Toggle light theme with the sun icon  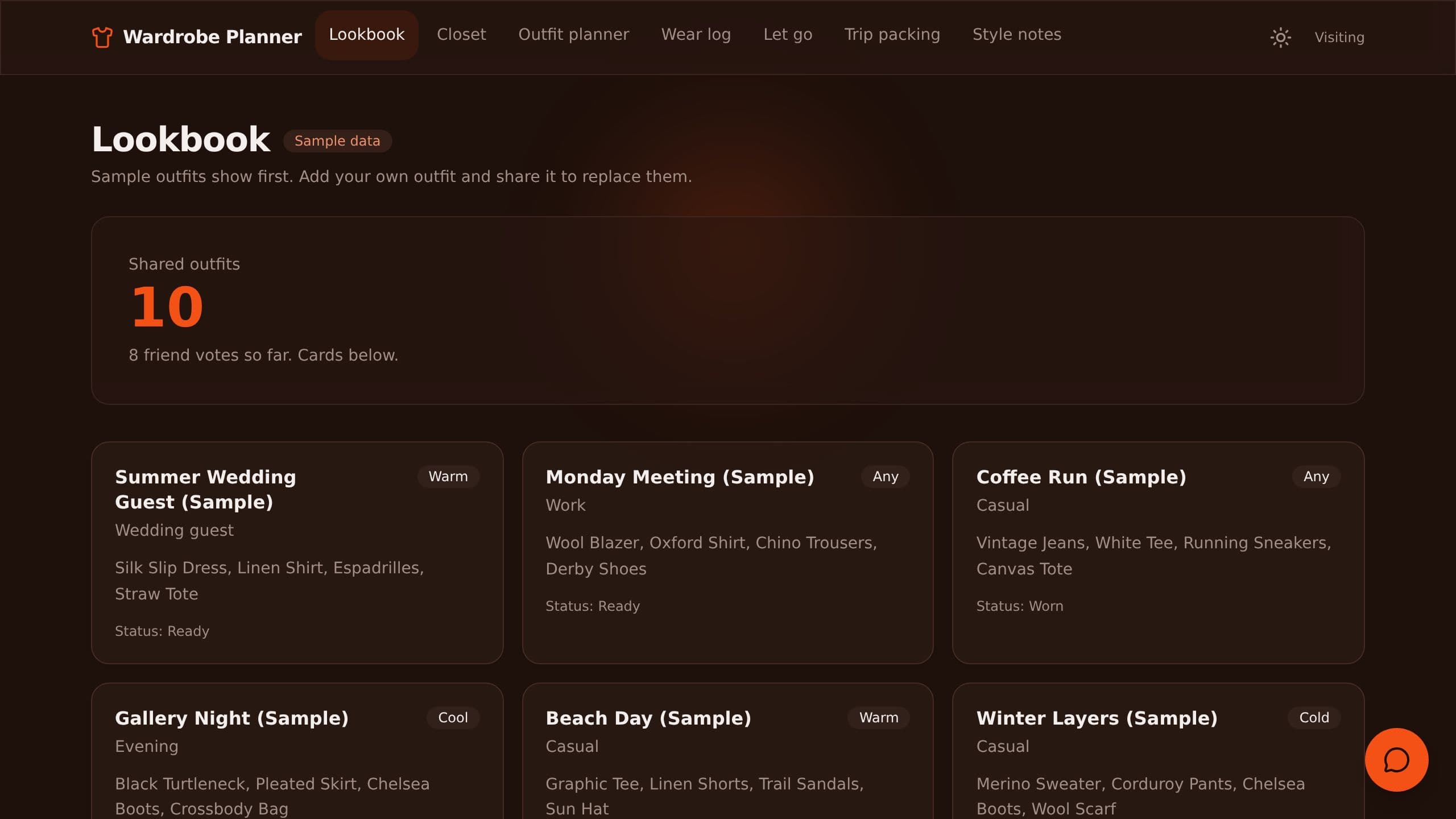click(1280, 38)
